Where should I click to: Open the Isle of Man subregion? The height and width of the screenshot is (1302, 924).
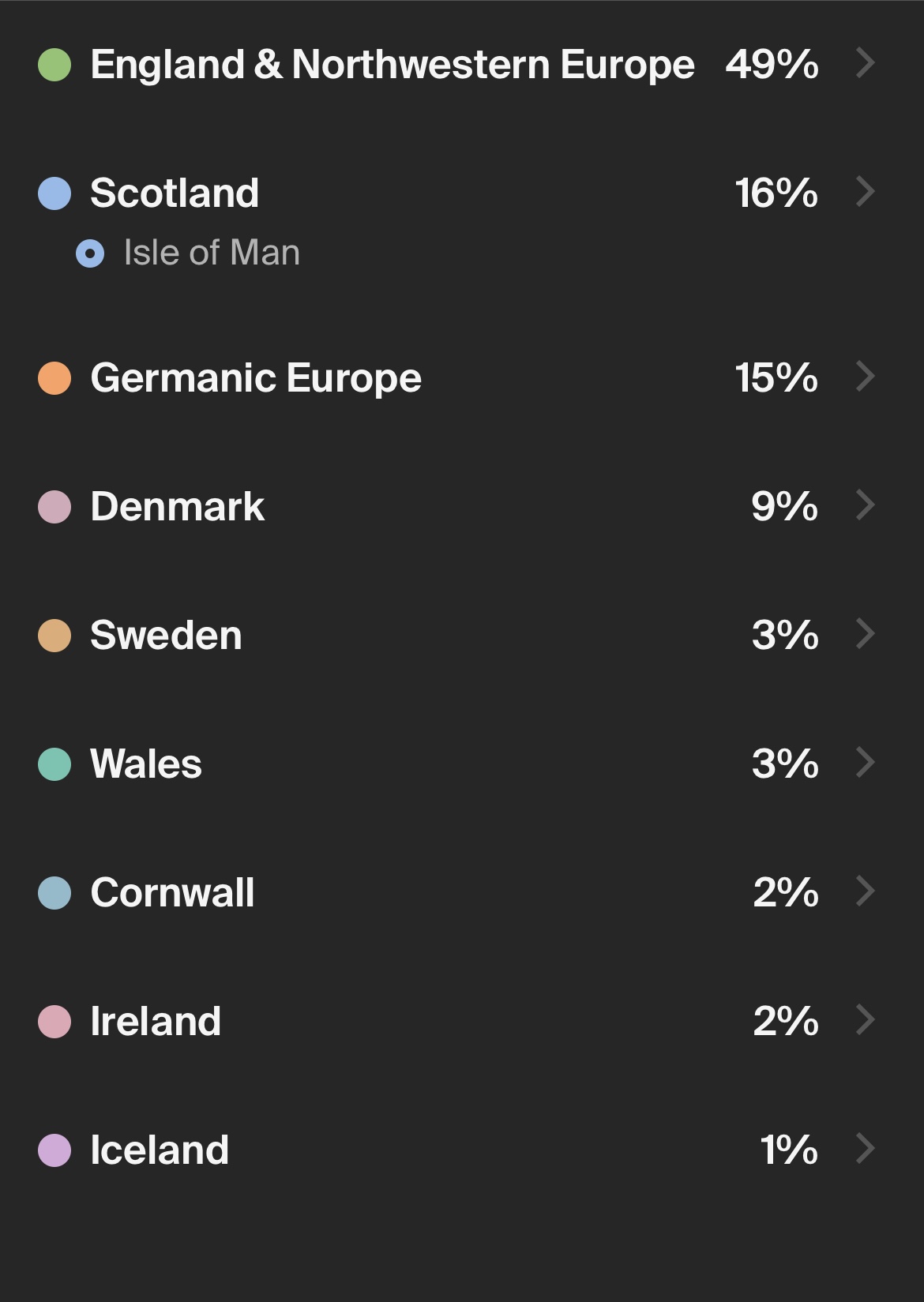(x=212, y=253)
